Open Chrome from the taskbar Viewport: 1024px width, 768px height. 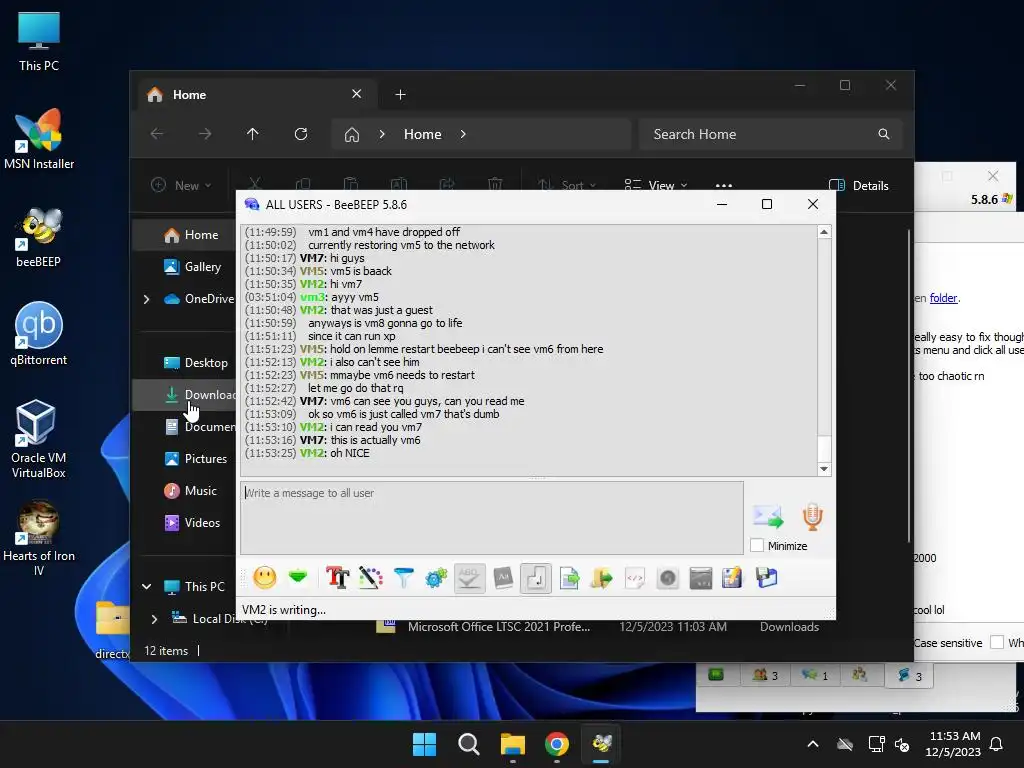pyautogui.click(x=556, y=744)
